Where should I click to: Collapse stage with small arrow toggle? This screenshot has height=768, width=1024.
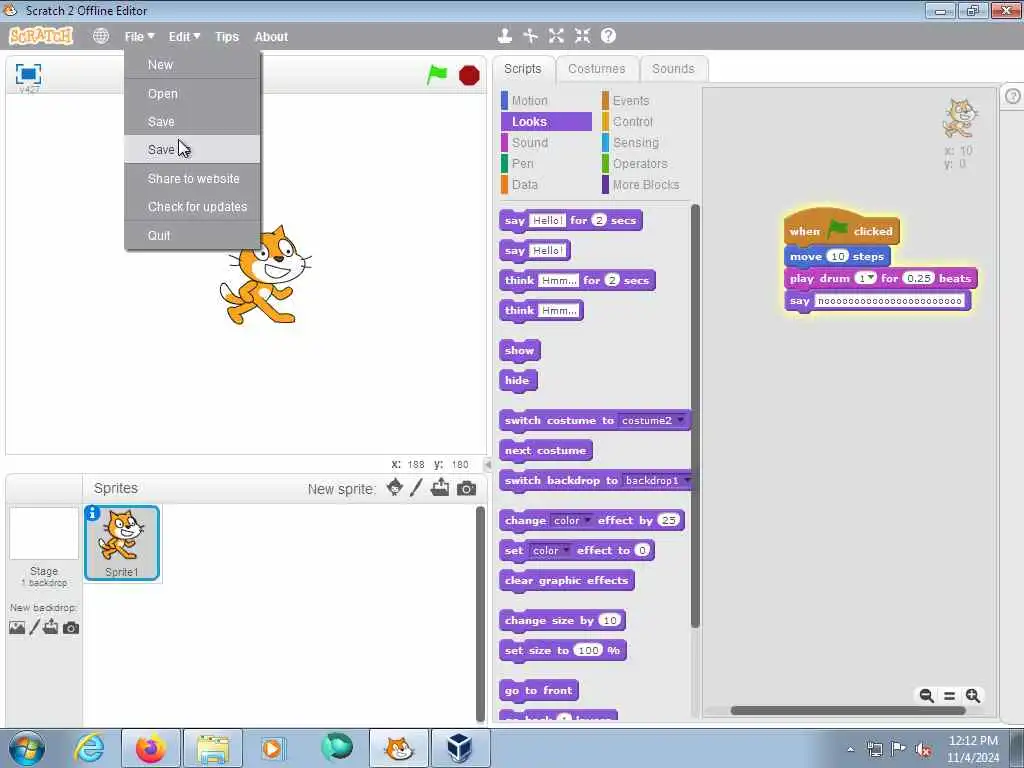point(487,465)
